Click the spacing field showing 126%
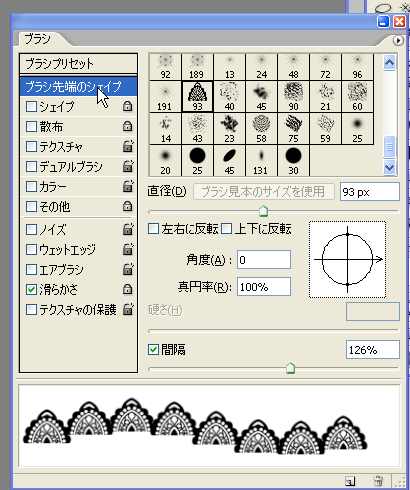The image size is (410, 490). pyautogui.click(x=373, y=350)
